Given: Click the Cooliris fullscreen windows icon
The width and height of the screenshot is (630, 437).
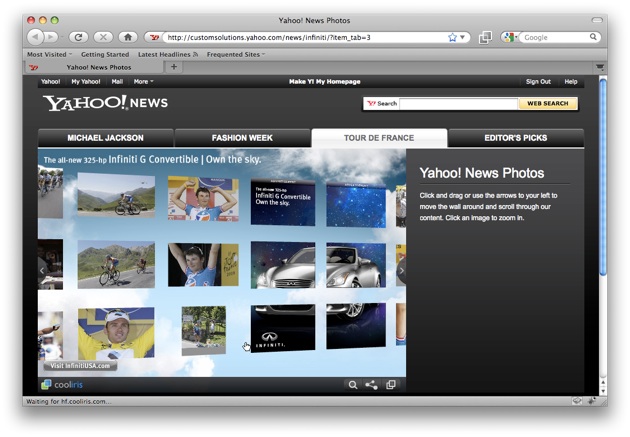Looking at the screenshot, I should point(391,385).
